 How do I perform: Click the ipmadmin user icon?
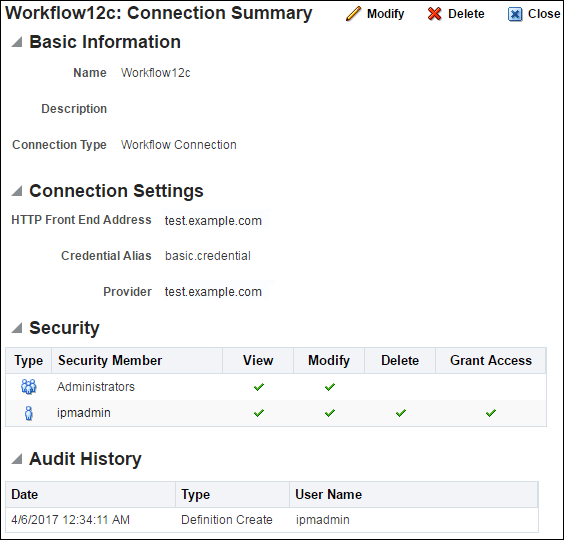coord(28,413)
